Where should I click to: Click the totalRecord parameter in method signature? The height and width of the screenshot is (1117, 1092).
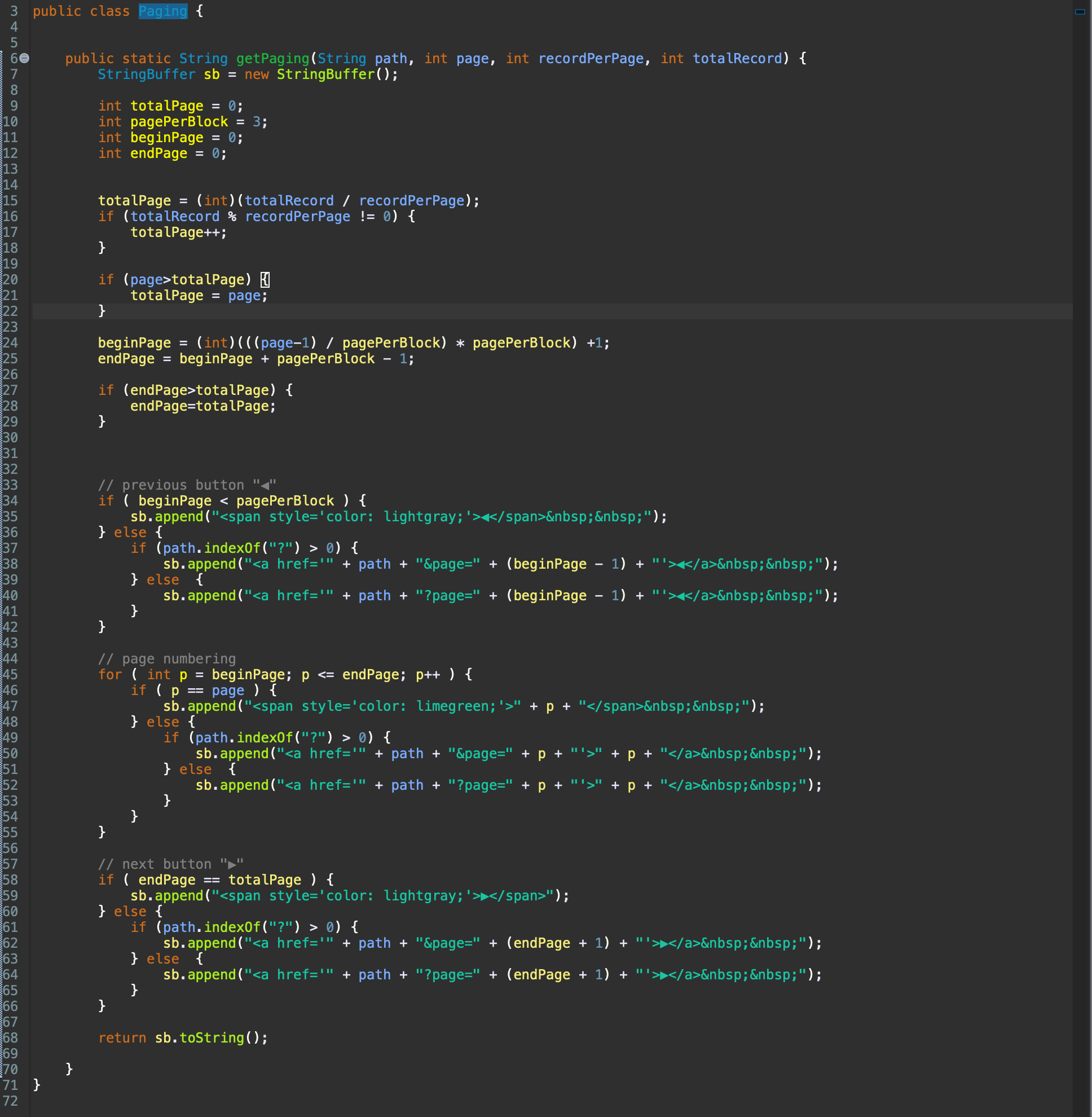[x=737, y=59]
